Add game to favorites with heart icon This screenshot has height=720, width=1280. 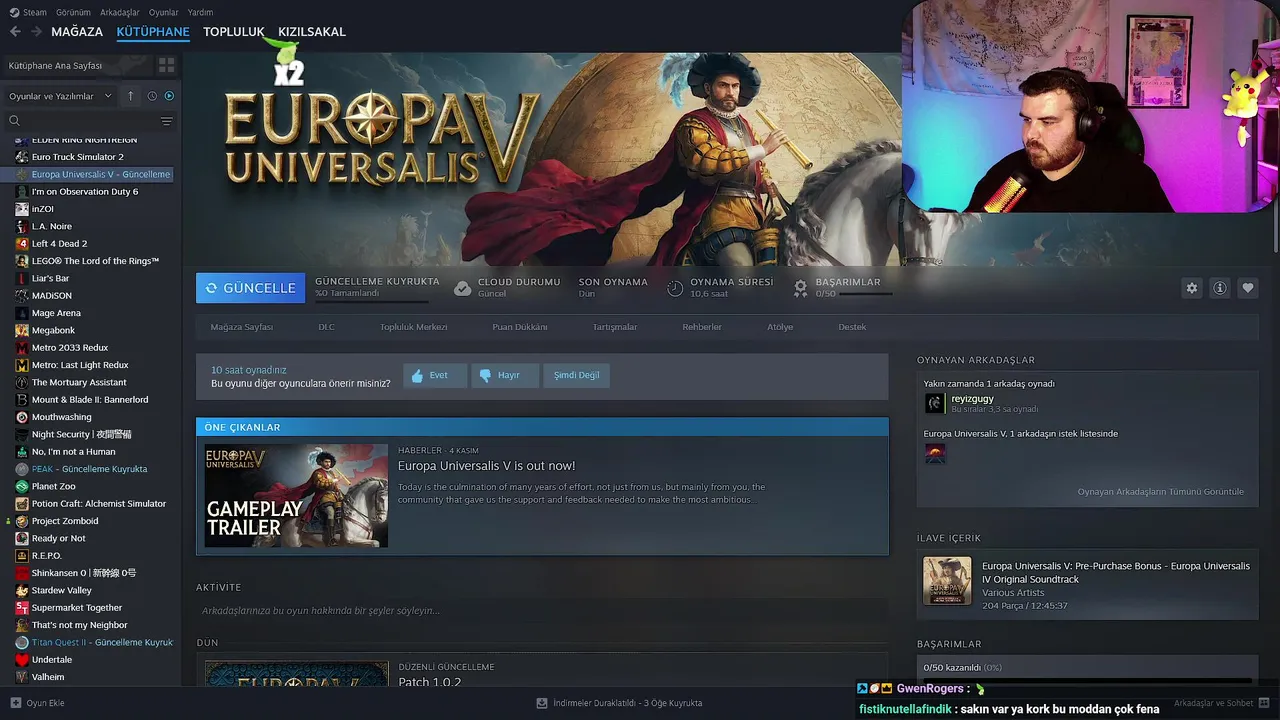click(x=1248, y=288)
